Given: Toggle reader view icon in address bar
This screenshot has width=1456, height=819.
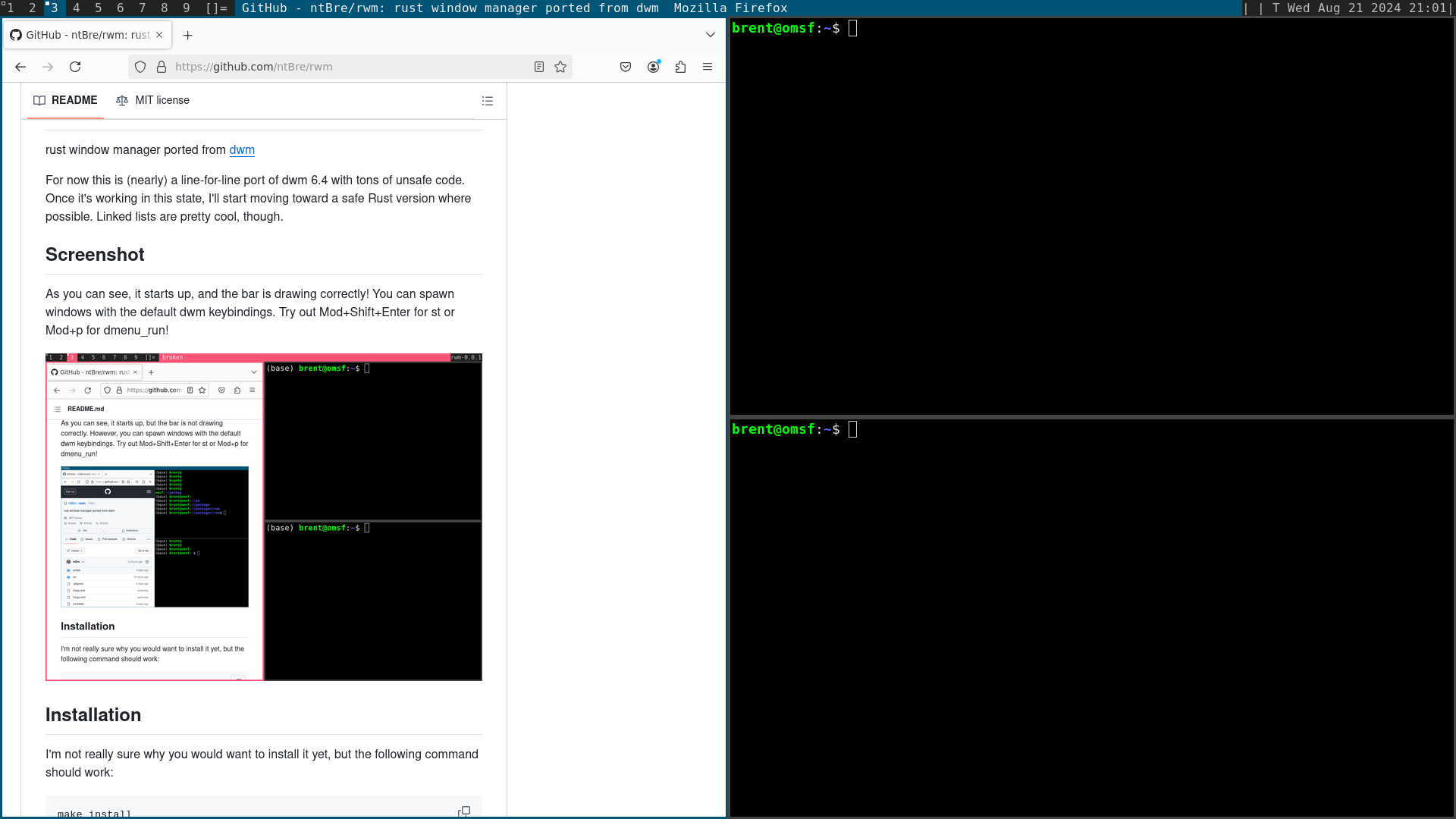Looking at the screenshot, I should click(x=539, y=67).
